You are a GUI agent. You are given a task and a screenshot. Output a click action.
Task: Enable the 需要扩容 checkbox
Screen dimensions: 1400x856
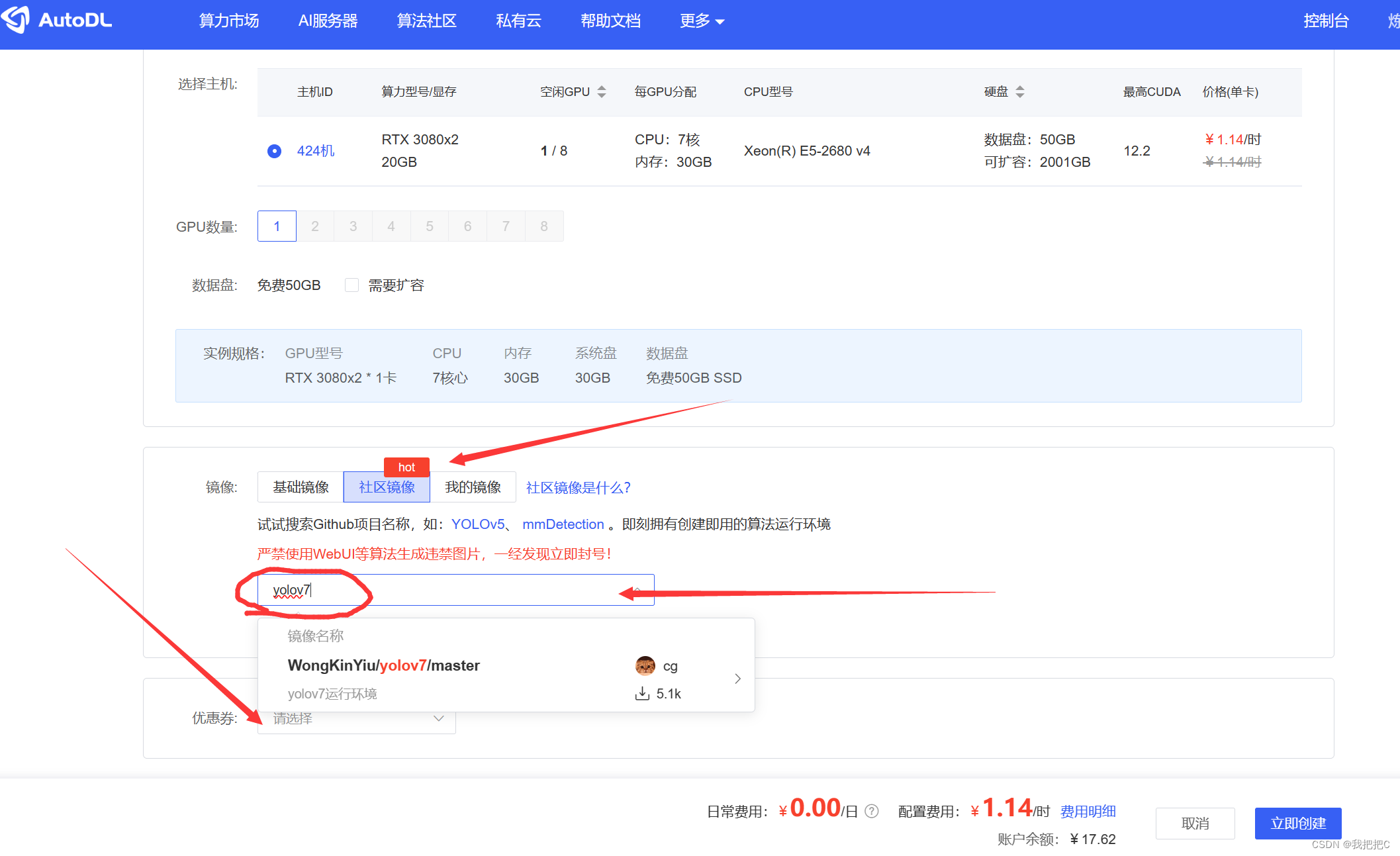[x=351, y=285]
